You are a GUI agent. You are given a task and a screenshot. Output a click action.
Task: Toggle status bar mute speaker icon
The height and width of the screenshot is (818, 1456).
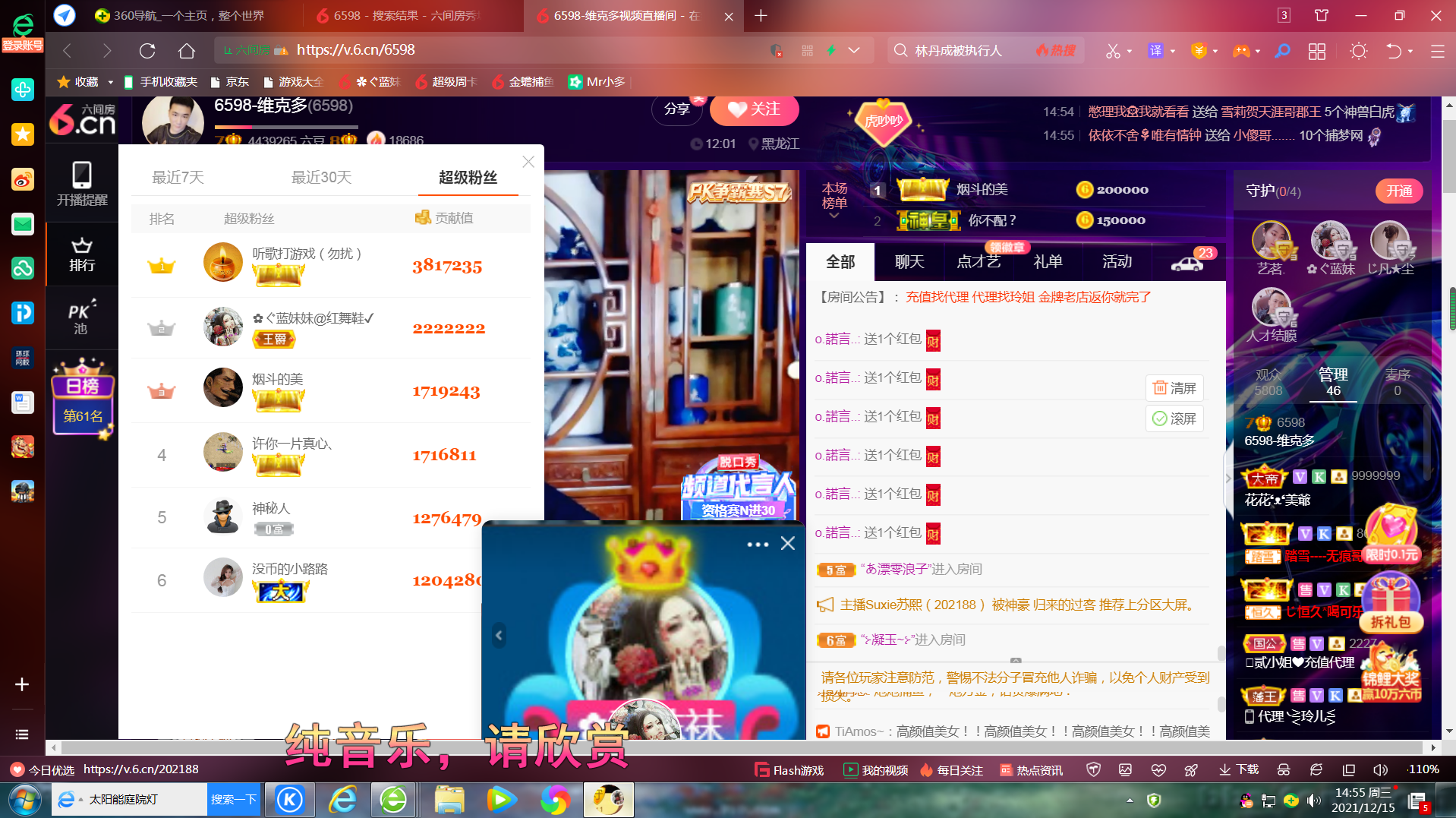coord(1381,770)
